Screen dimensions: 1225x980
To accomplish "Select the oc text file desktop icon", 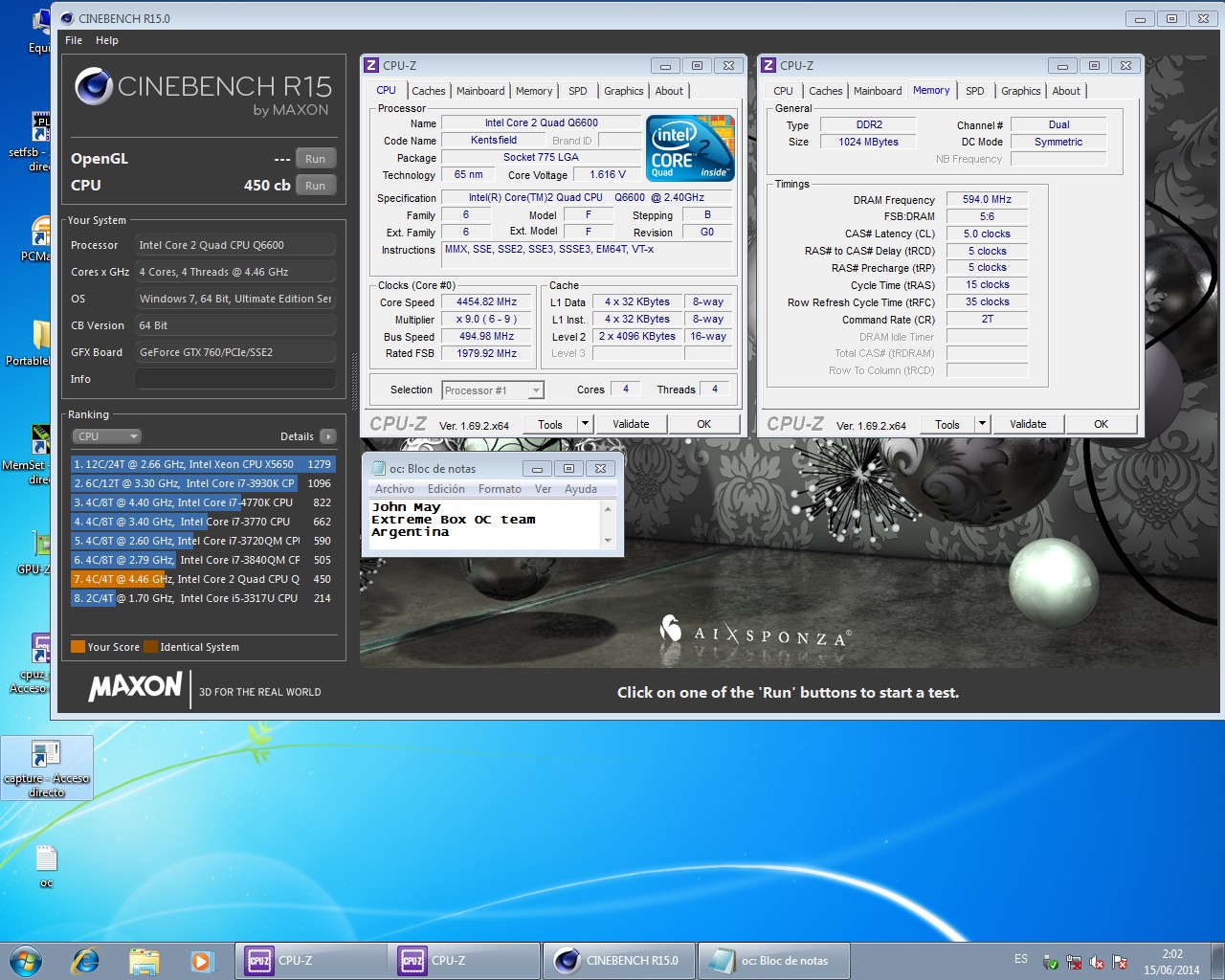I will point(46,866).
